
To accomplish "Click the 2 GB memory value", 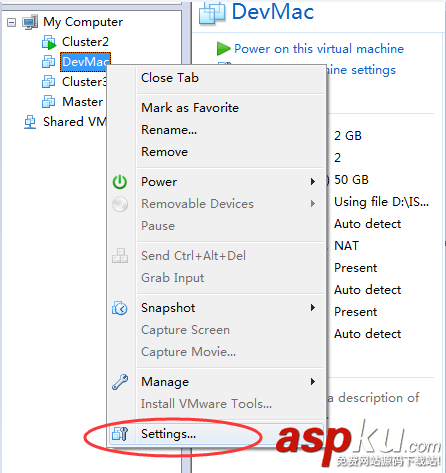I will [348, 136].
